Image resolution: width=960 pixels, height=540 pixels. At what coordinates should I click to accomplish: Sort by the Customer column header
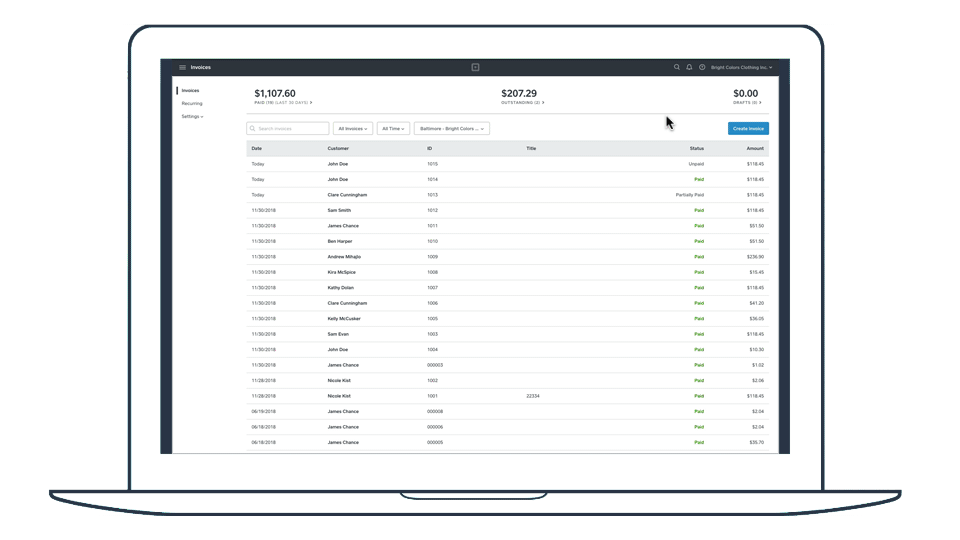pyautogui.click(x=338, y=148)
